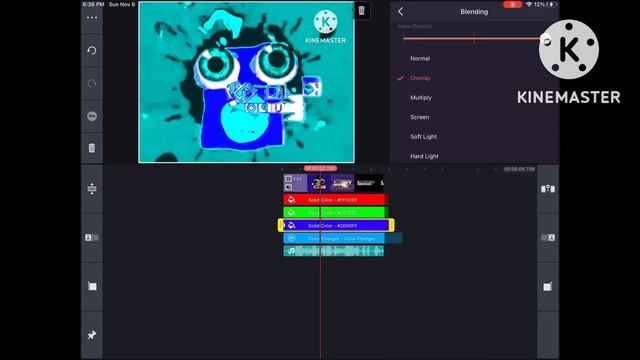Tap the Wi-Fi status icon
The image size is (640, 360).
[x=529, y=4]
